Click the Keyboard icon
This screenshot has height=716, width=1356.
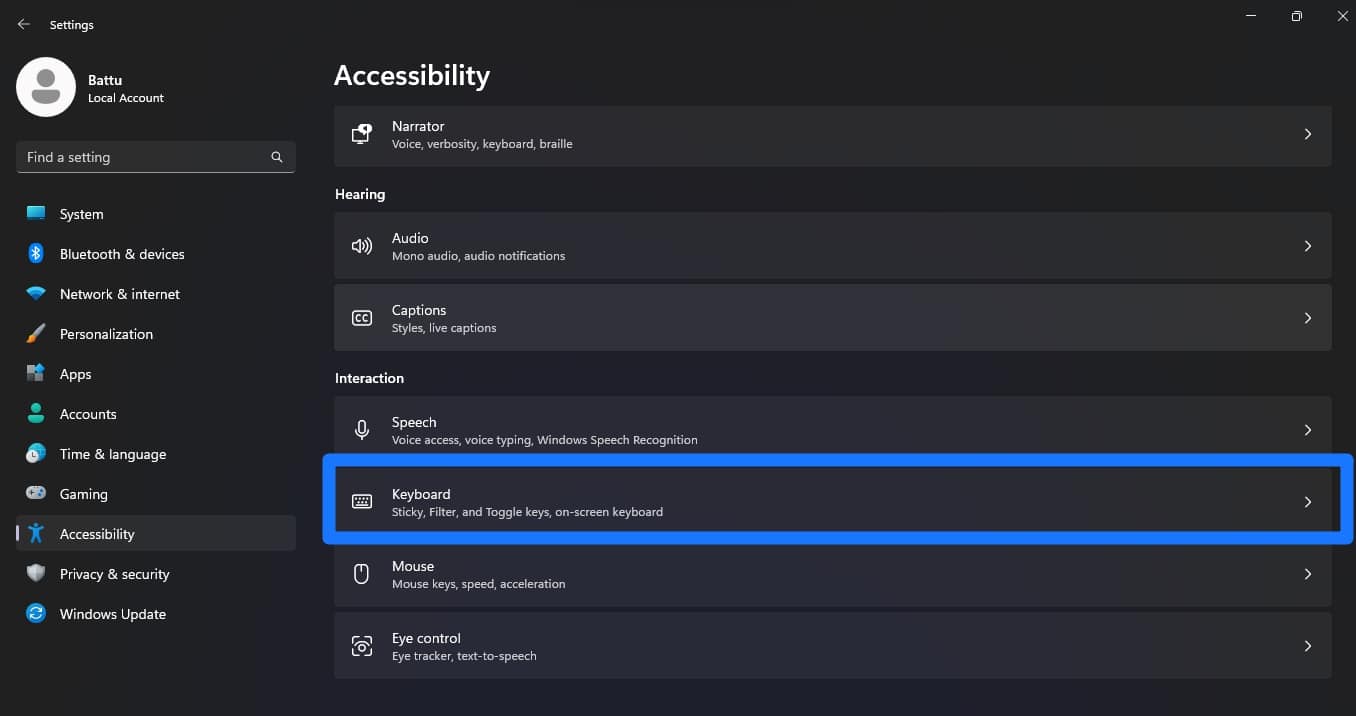pyautogui.click(x=361, y=501)
